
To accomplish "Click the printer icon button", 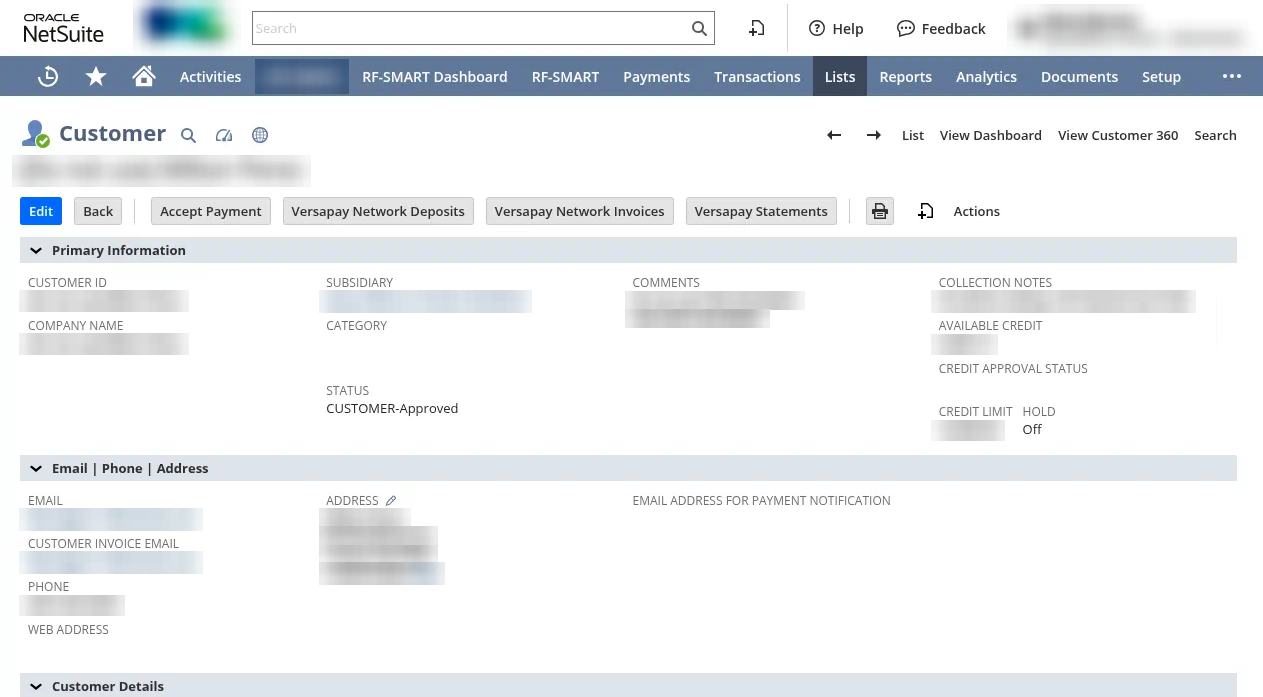I will tap(880, 211).
